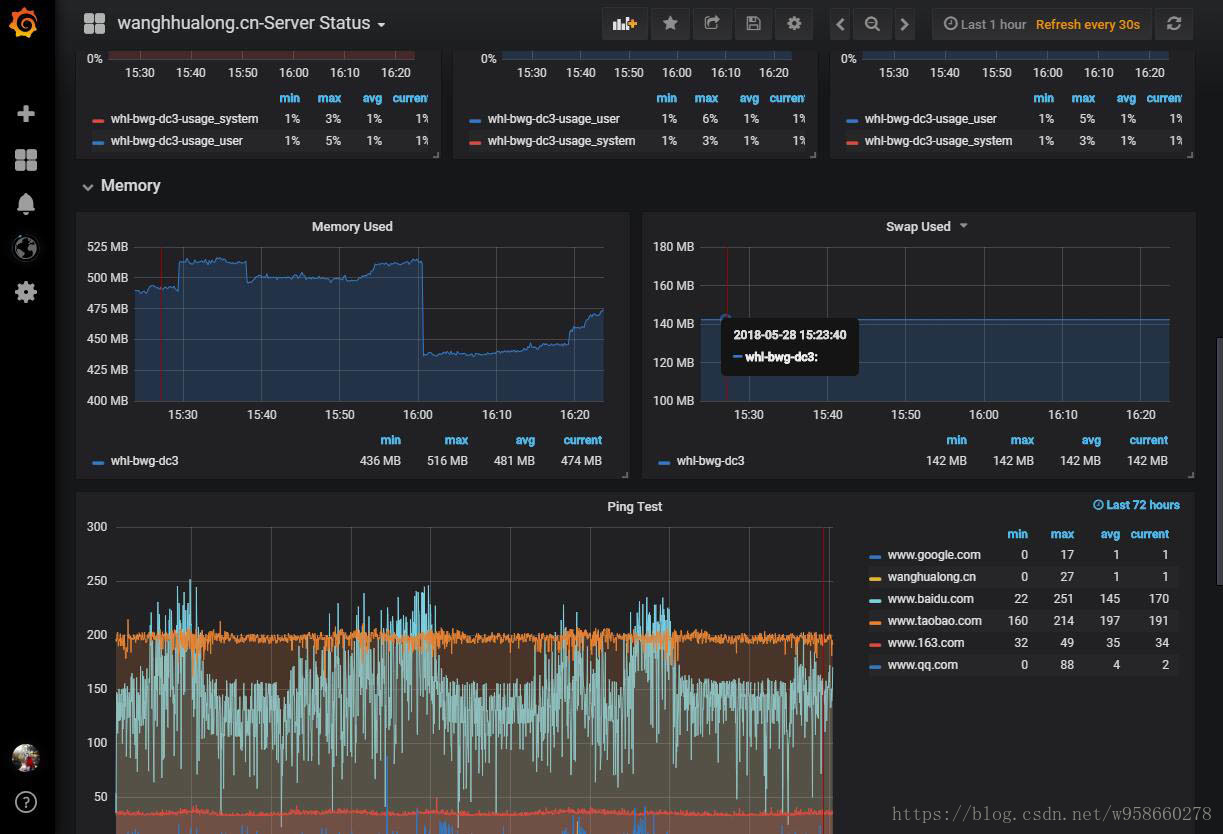Open the Last 1 hour time picker
This screenshot has height=834, width=1223.
[x=984, y=24]
